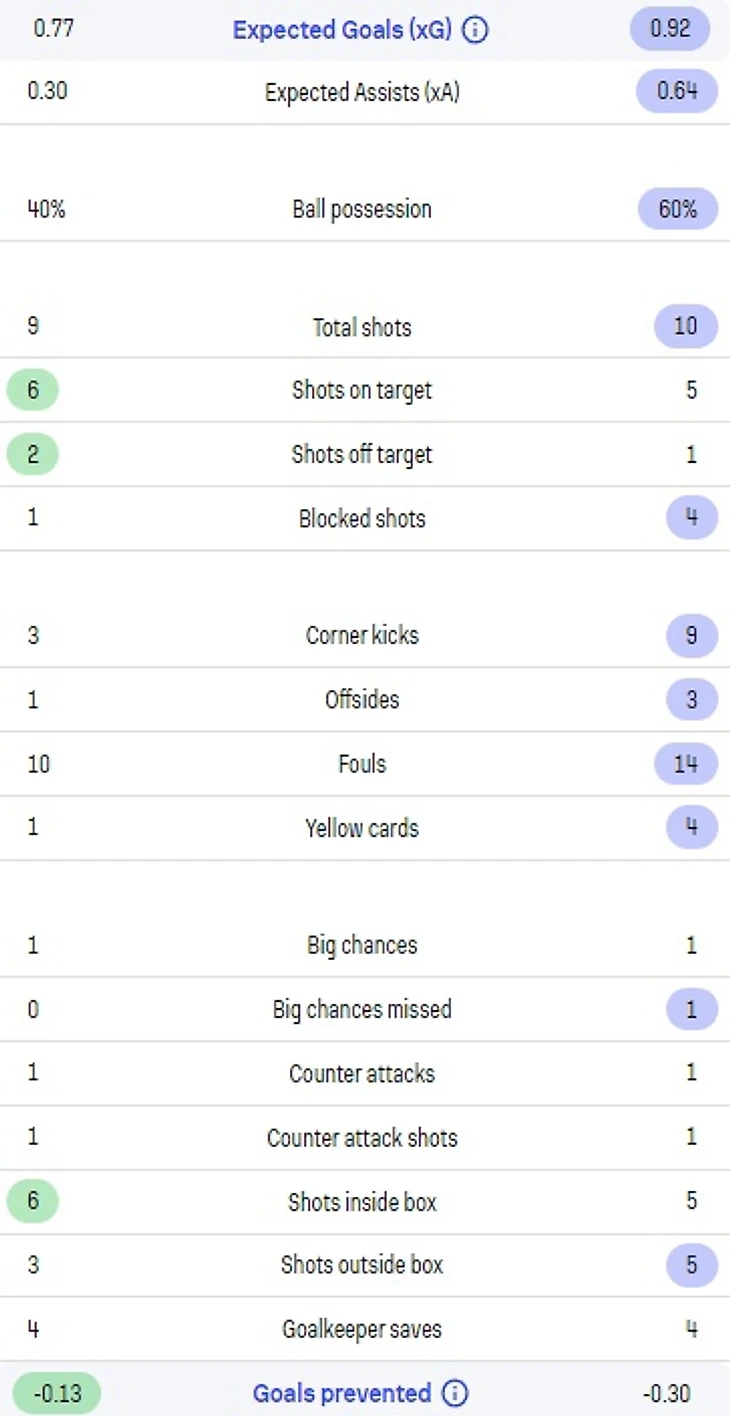This screenshot has height=1416, width=730.
Task: Click the highlighted 14 Fouls badge
Action: pos(685,764)
